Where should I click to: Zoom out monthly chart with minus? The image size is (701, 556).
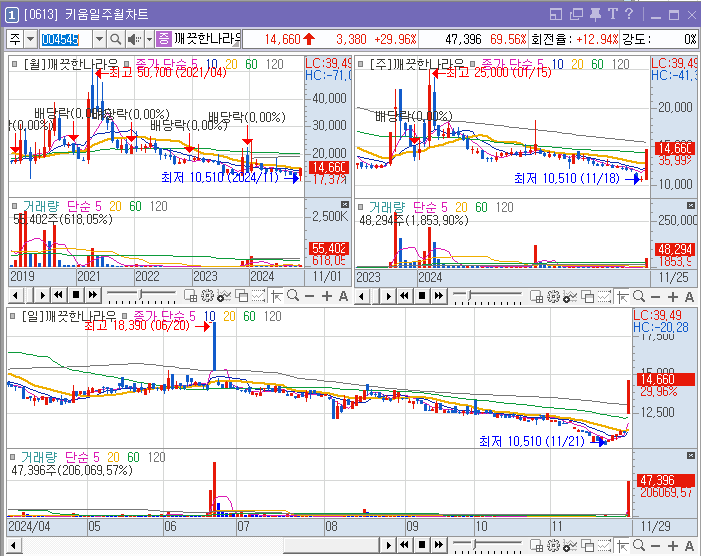[x=309, y=296]
